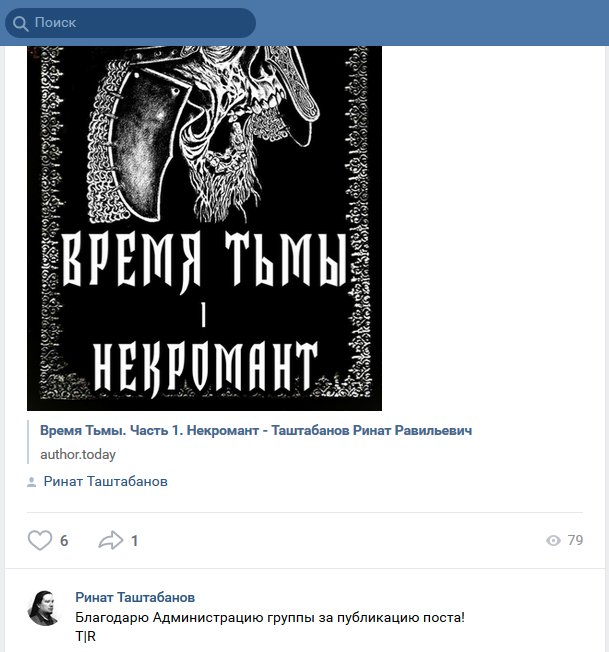Open commenter name Ринат Таштабанов
This screenshot has width=609, height=652.
(135, 597)
